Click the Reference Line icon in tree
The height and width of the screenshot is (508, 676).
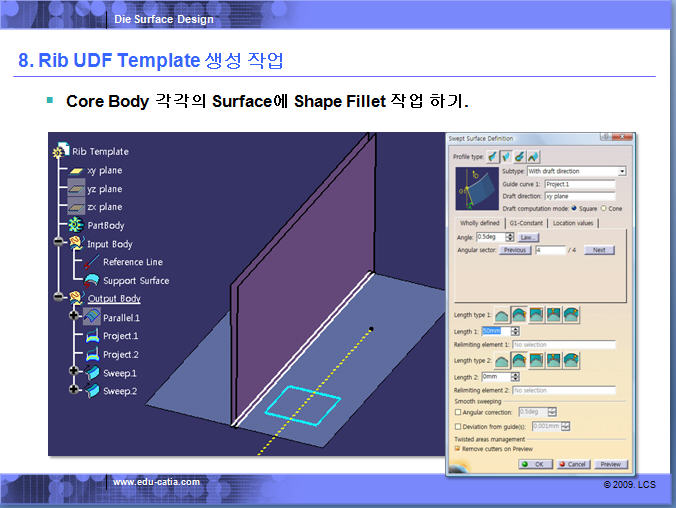(91, 262)
